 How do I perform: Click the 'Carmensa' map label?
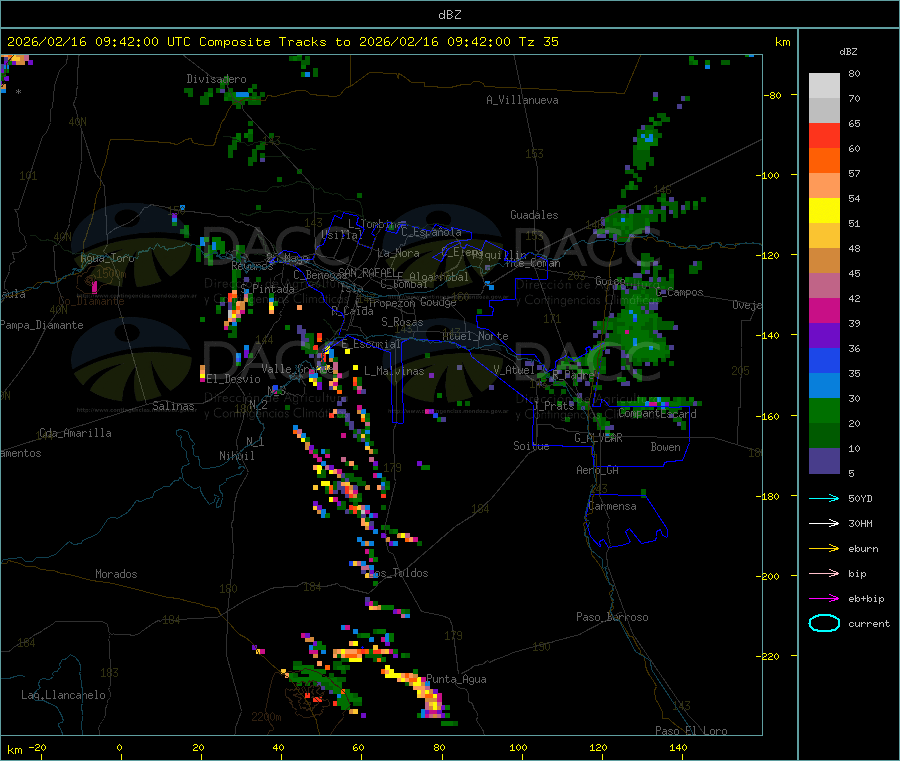point(612,506)
